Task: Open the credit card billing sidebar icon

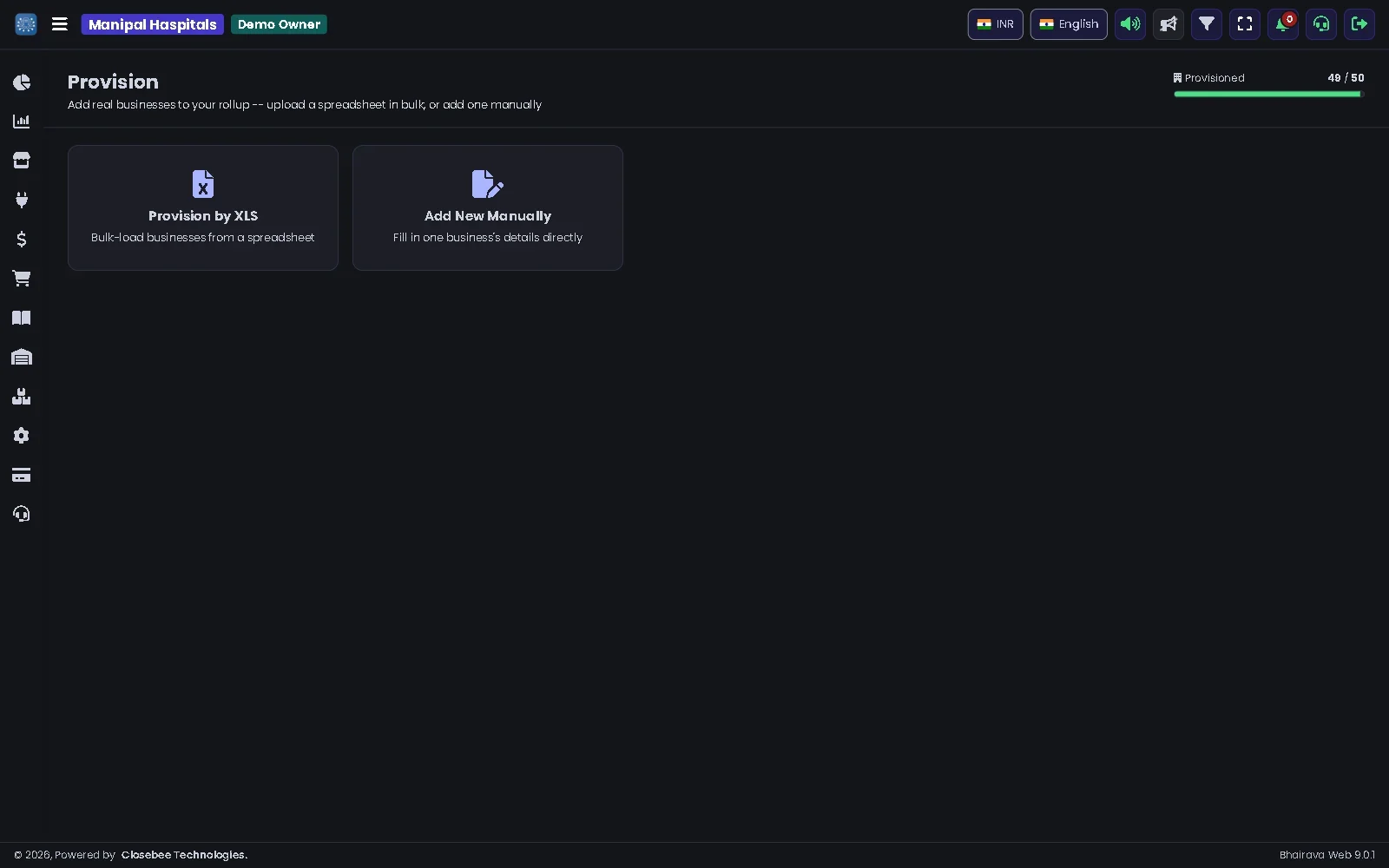Action: [x=22, y=475]
